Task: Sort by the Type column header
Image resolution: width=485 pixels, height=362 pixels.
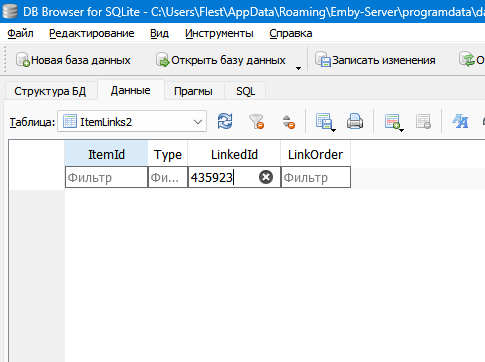Action: coord(168,154)
